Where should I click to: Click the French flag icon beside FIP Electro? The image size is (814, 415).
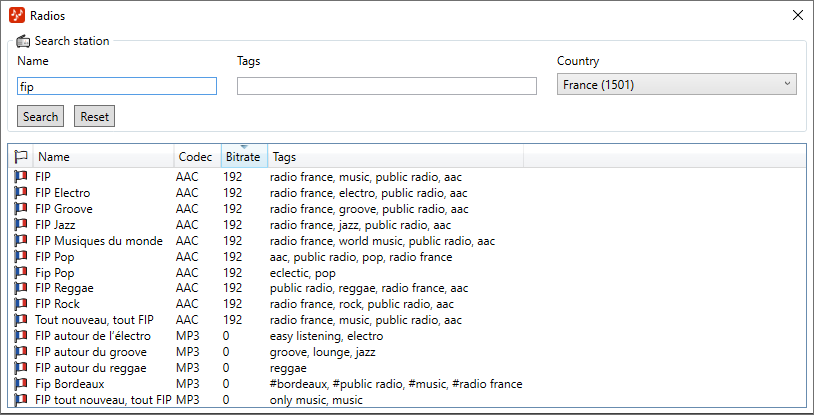[21, 193]
